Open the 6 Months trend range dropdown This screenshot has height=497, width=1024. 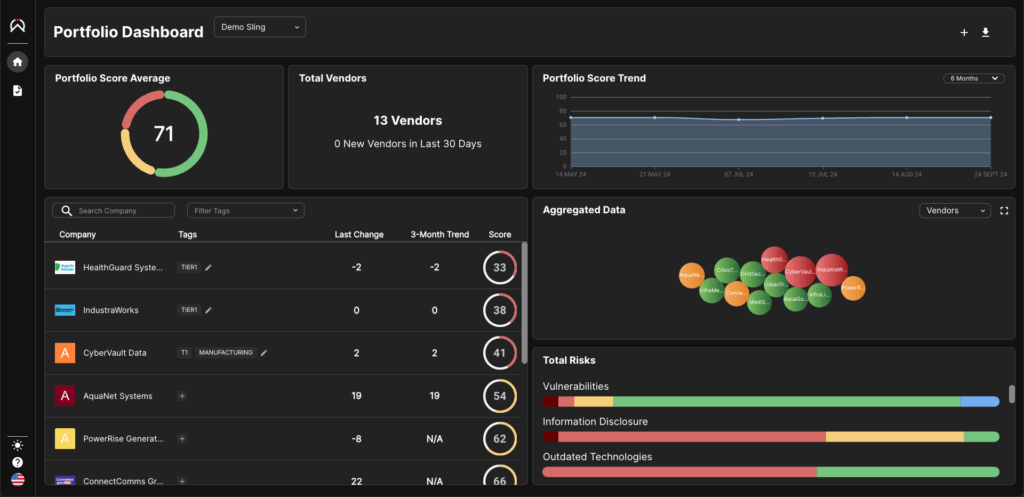[972, 78]
